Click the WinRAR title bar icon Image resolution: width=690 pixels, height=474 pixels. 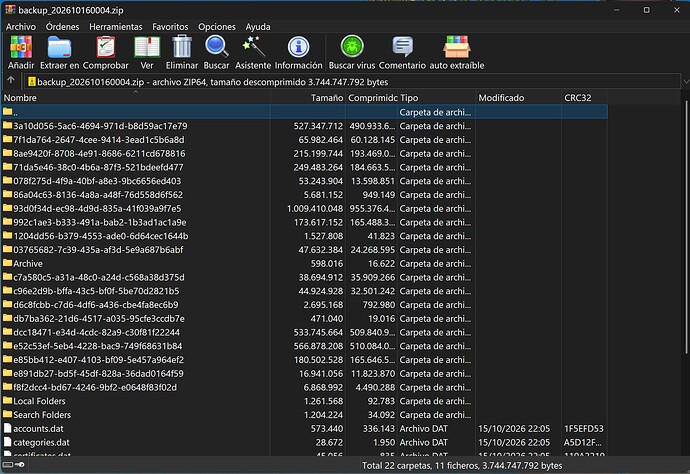click(x=10, y=9)
